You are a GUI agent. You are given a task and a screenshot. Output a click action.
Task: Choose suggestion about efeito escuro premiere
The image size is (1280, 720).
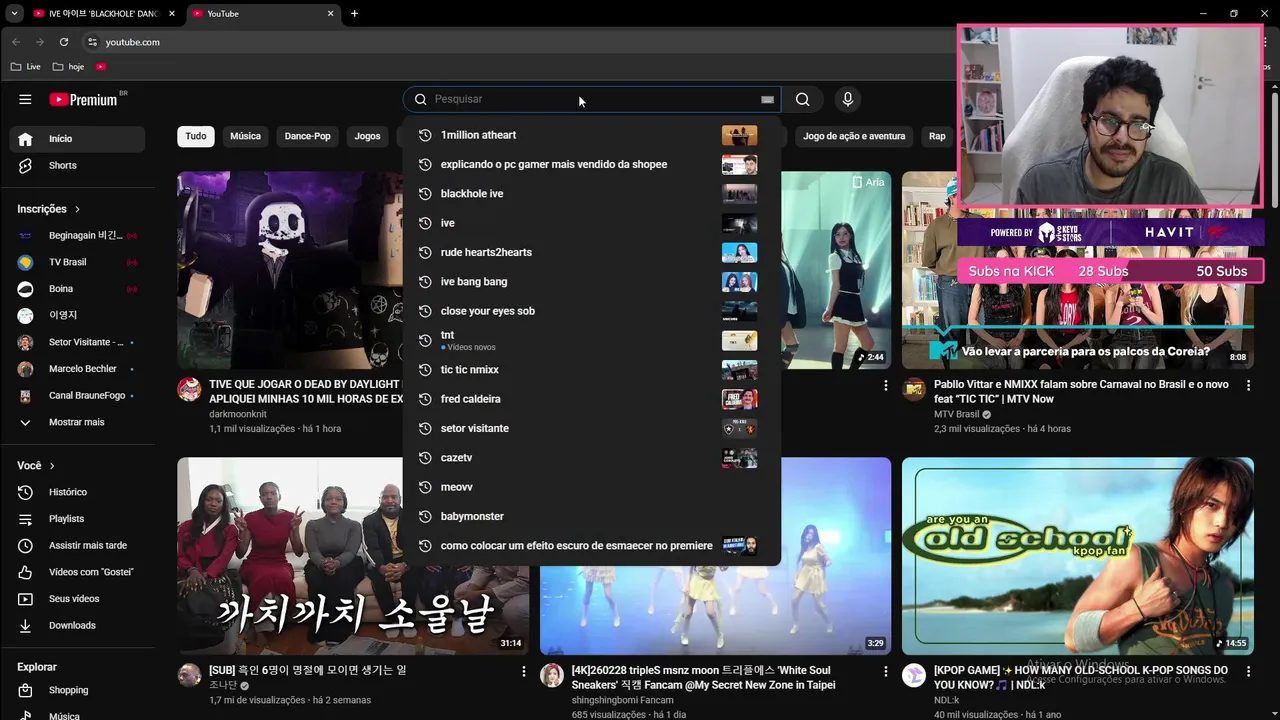591,546
